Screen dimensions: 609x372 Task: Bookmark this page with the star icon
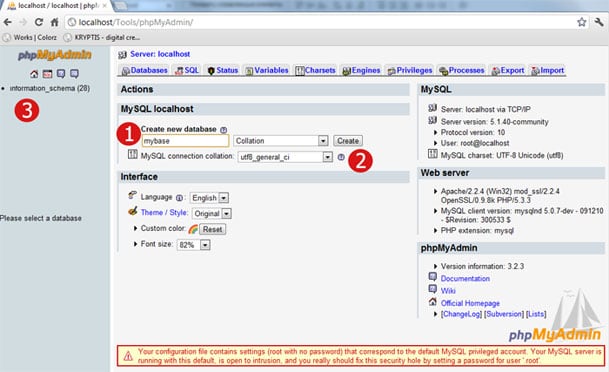pyautogui.click(x=581, y=22)
